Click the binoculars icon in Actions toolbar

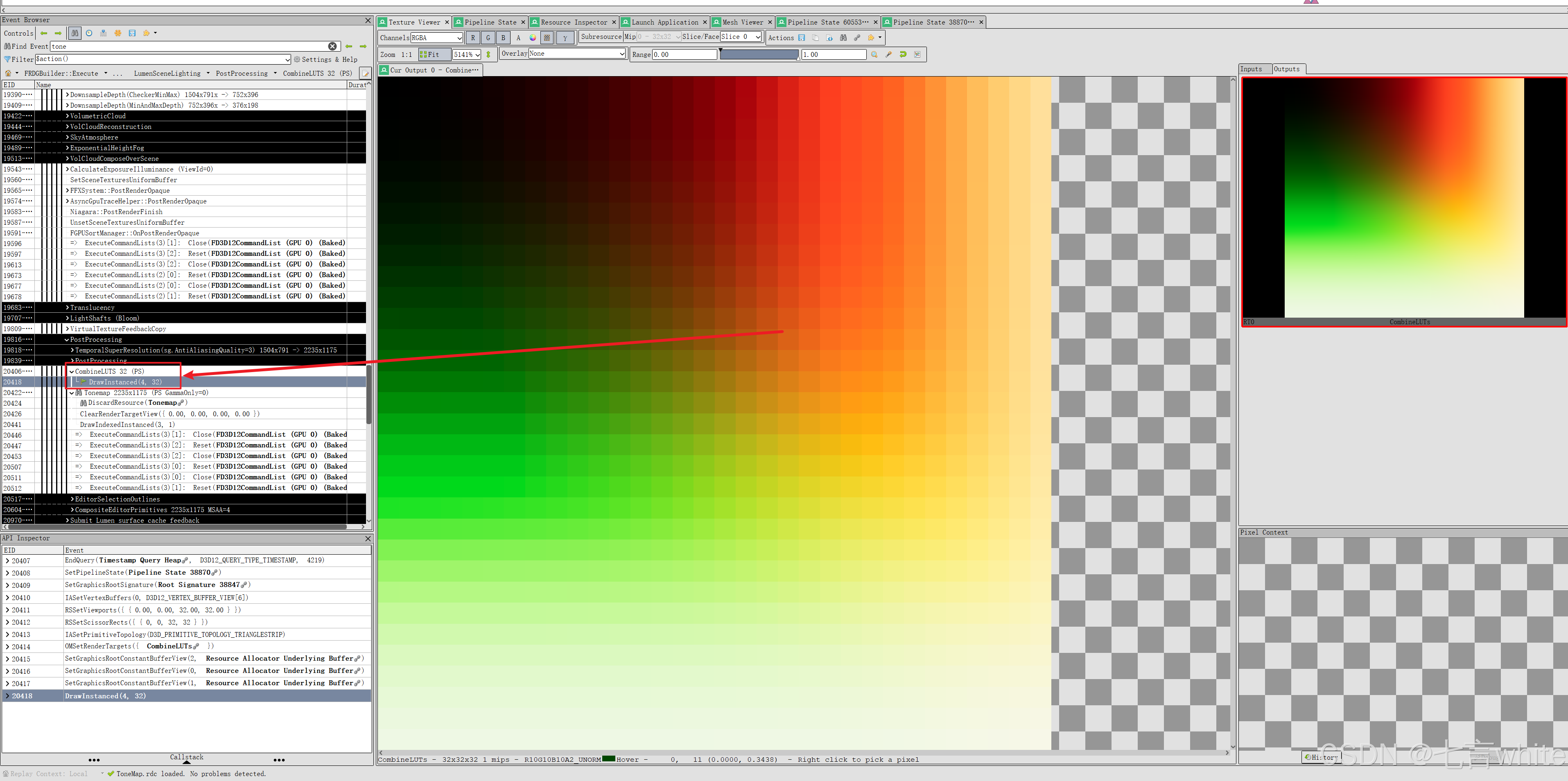click(x=844, y=38)
